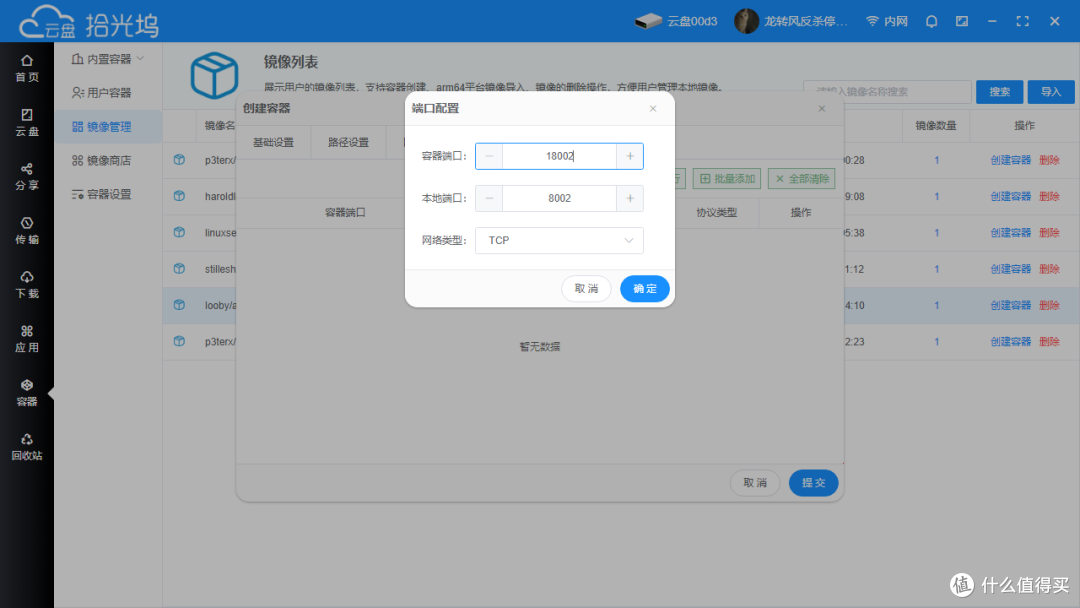Close the 端口配置 dialog with X
The width and height of the screenshot is (1080, 608).
[x=653, y=108]
